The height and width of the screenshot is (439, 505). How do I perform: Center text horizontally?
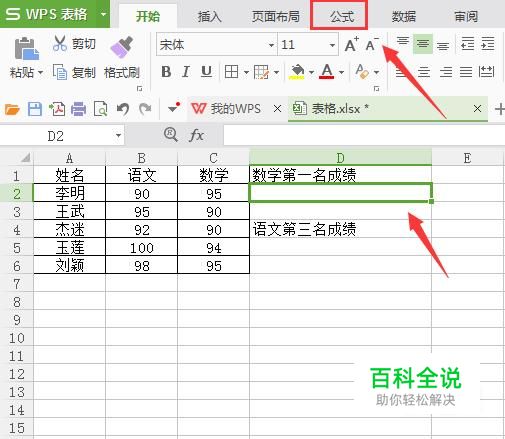click(x=424, y=72)
